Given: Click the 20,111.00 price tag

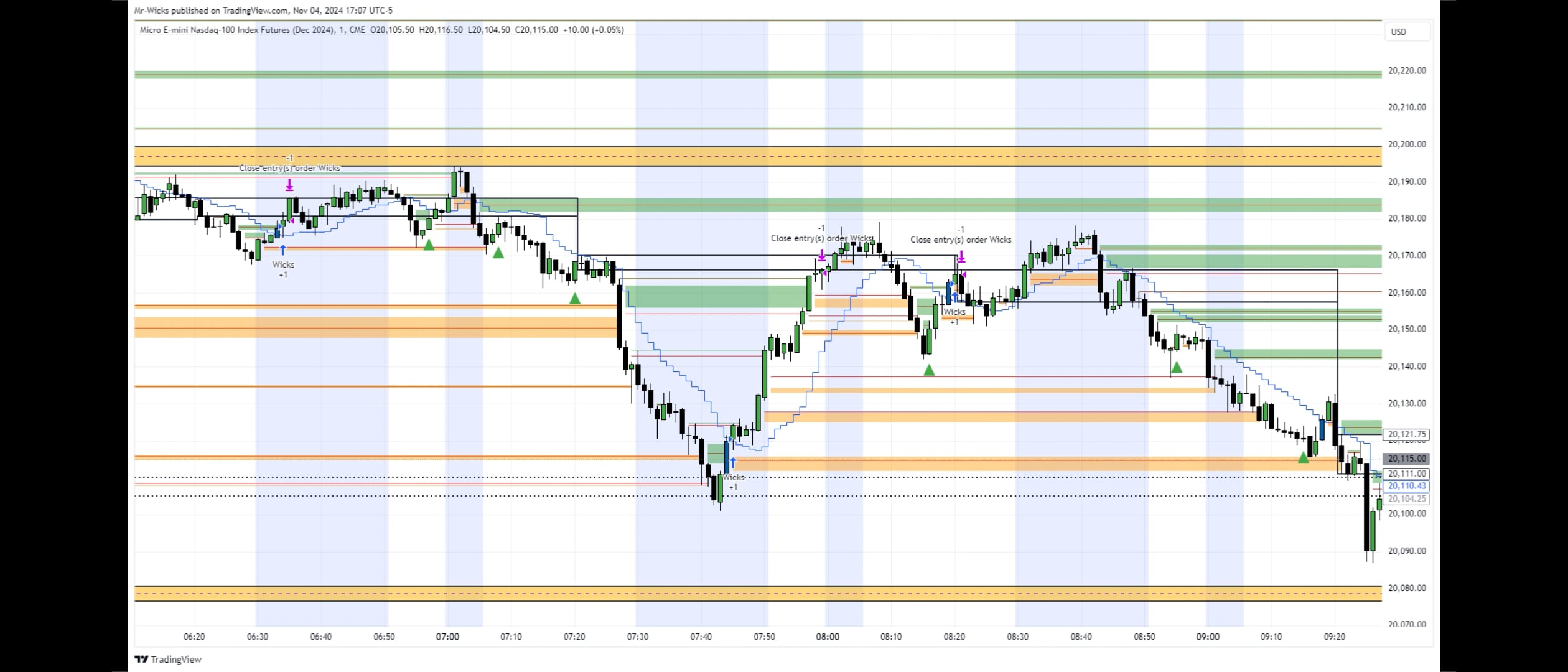Looking at the screenshot, I should click(1406, 474).
